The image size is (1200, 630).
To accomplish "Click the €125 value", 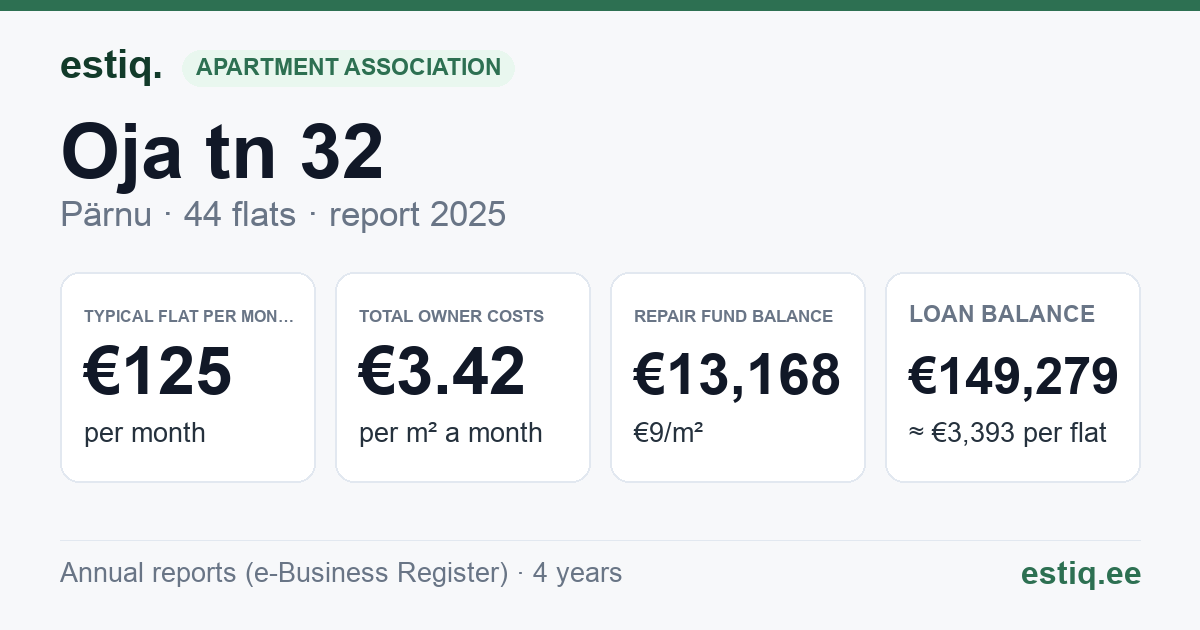I will [x=158, y=372].
